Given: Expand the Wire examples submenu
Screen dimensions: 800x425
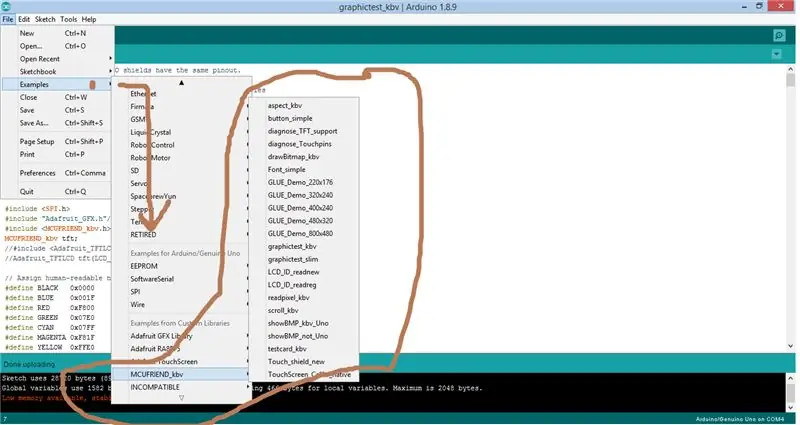Looking at the screenshot, I should pyautogui.click(x=182, y=305).
